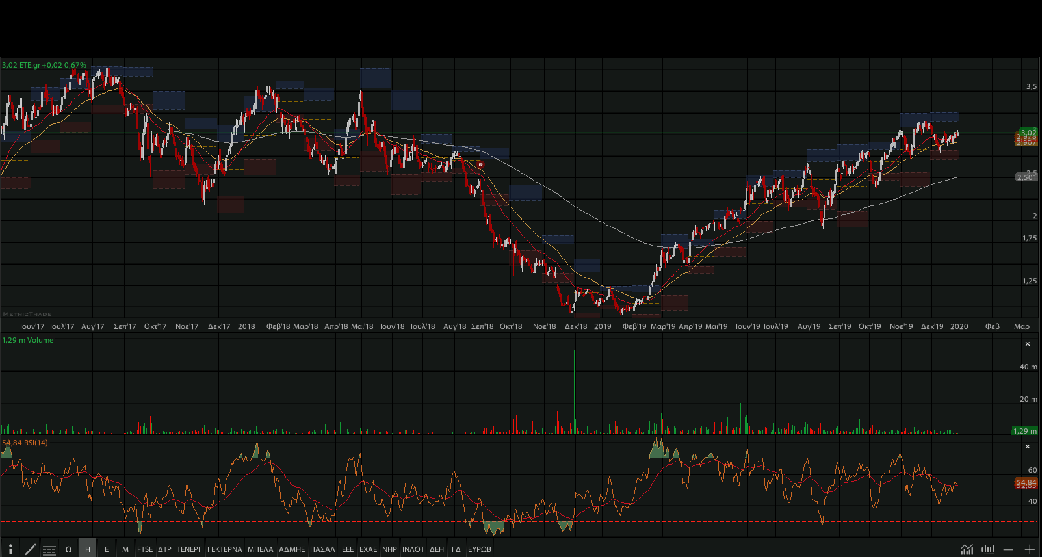The image size is (1042, 557).
Task: Load the ΑΔΜΗΕ symbol chart
Action: point(292,549)
